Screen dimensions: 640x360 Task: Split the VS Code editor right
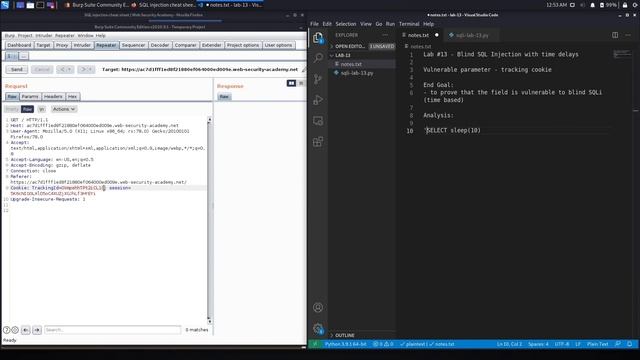click(x=615, y=35)
